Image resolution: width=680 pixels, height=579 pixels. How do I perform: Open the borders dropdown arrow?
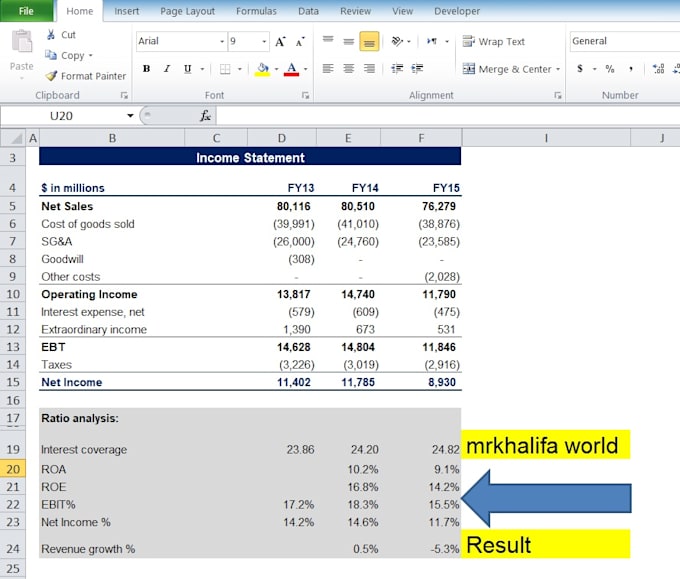pyautogui.click(x=239, y=69)
